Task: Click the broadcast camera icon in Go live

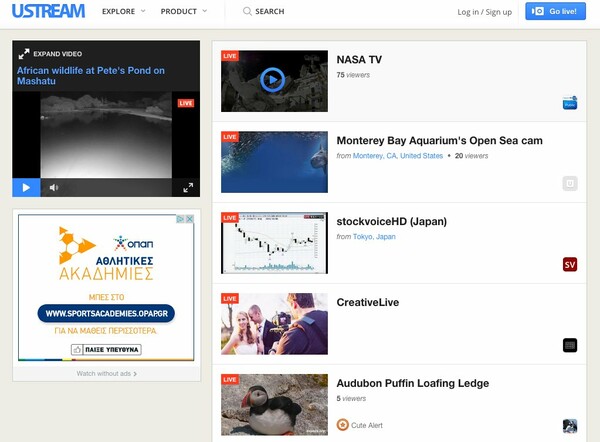Action: click(x=538, y=11)
